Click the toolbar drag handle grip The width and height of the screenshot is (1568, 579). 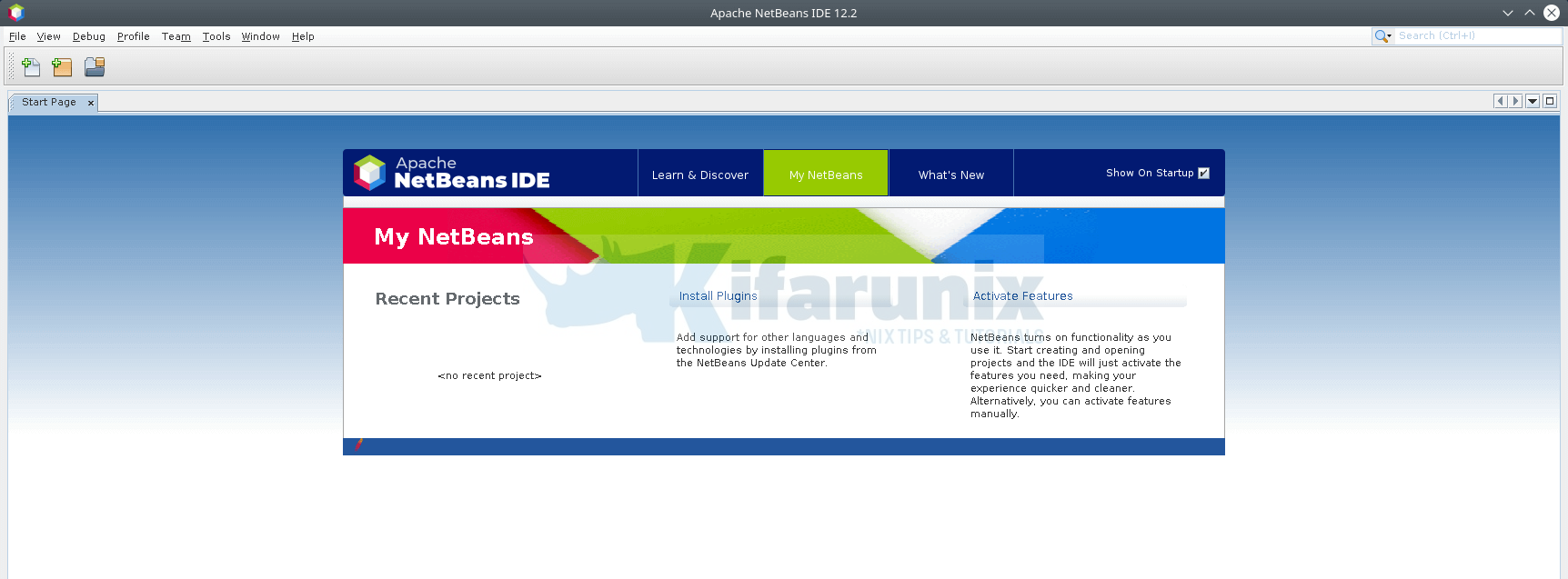point(12,66)
